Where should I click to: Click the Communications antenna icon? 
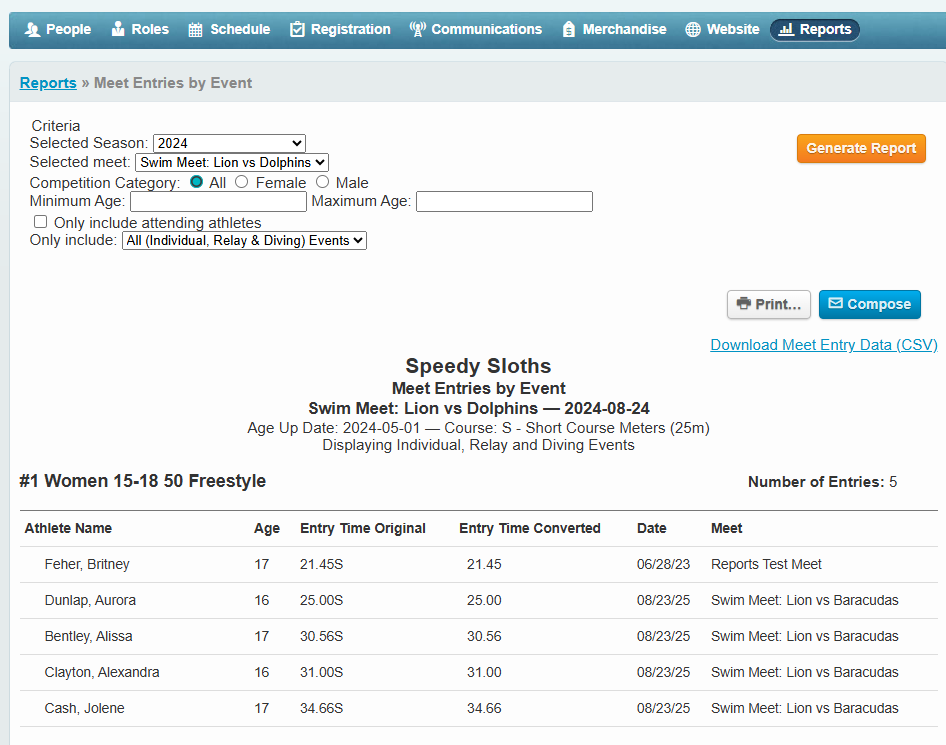point(418,30)
